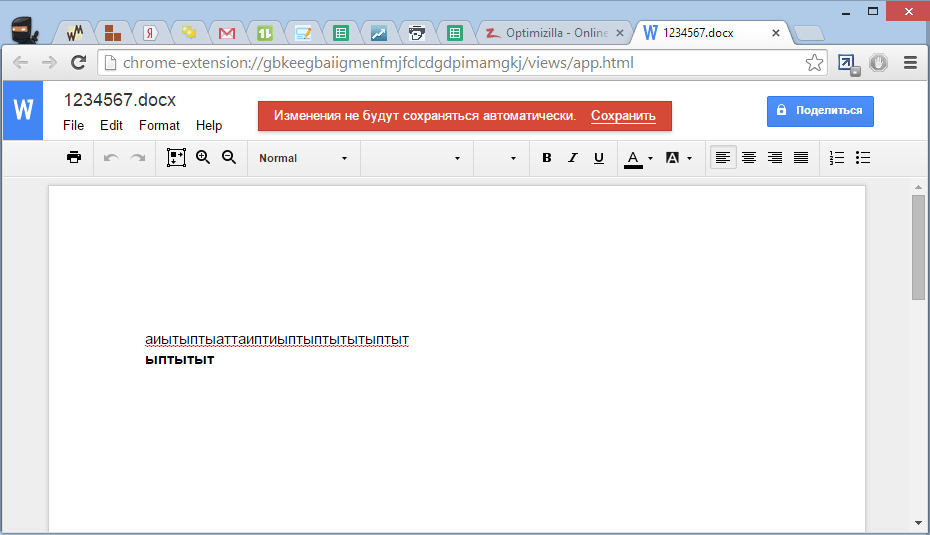Open the Format menu
This screenshot has width=930, height=535.
(x=159, y=126)
